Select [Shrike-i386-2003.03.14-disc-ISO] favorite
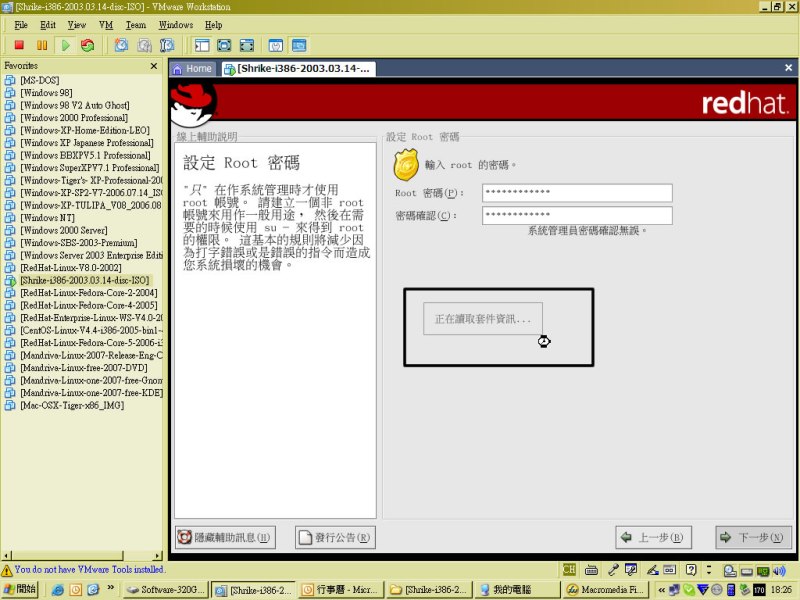 tap(85, 280)
